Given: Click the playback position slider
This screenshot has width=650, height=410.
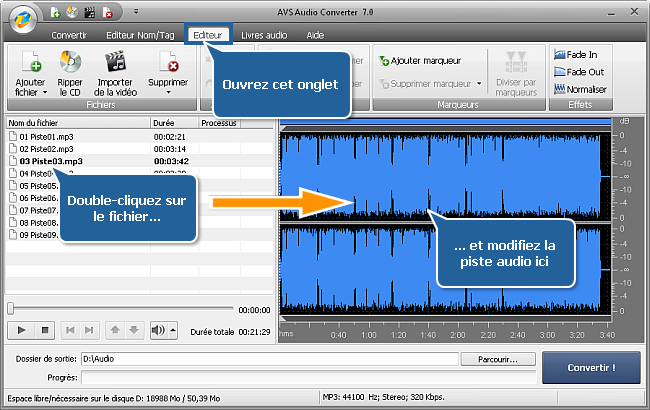Looking at the screenshot, I should (120, 309).
